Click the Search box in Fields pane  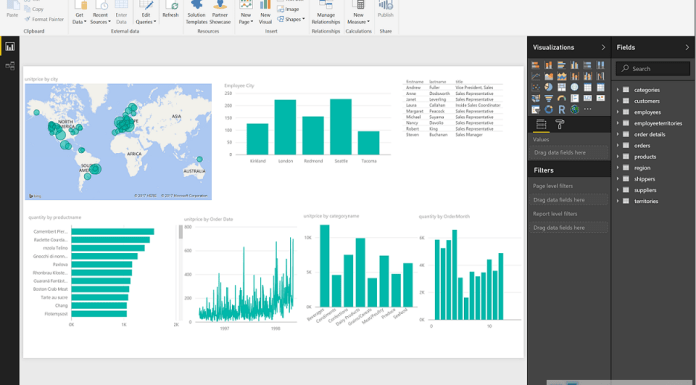point(652,68)
